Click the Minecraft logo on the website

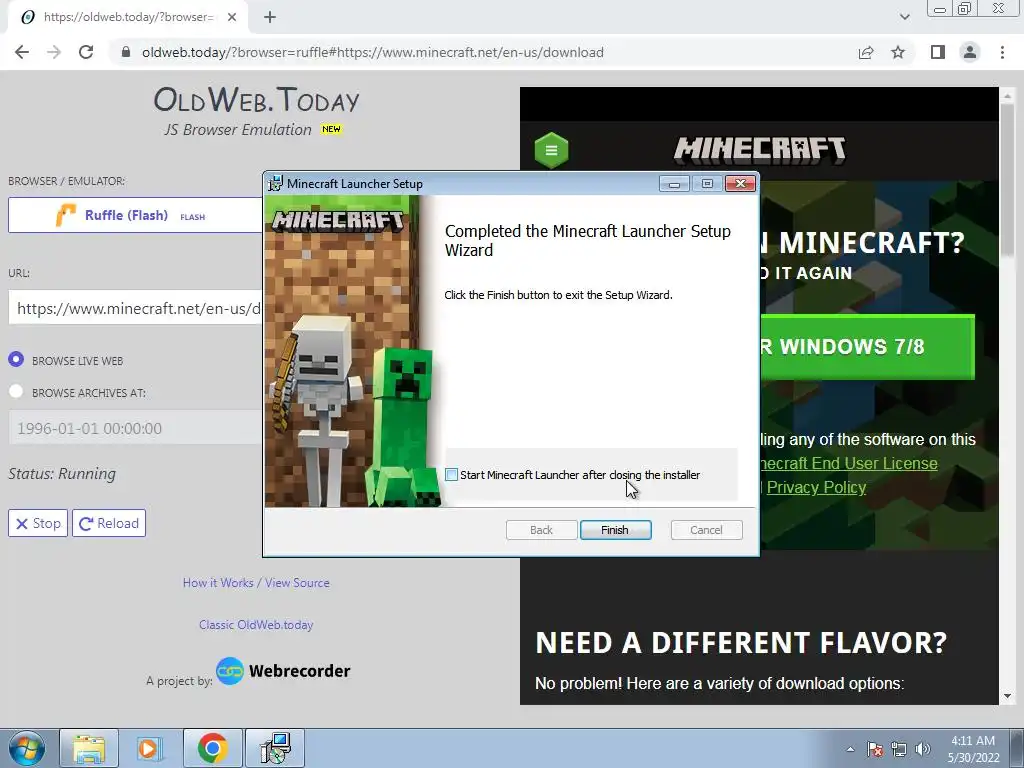point(760,150)
